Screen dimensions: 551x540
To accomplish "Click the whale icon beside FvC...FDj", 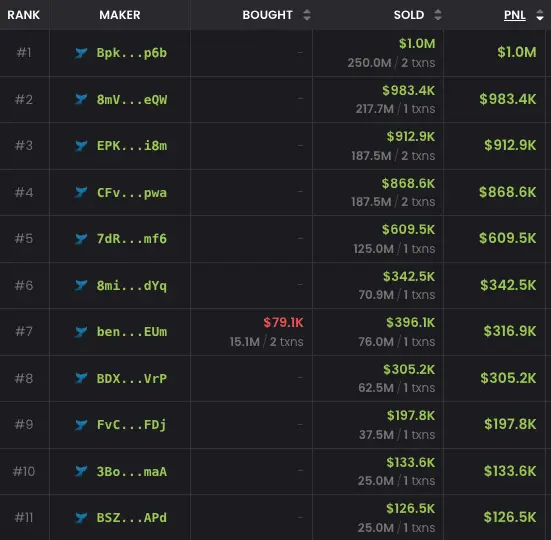I will (x=81, y=425).
